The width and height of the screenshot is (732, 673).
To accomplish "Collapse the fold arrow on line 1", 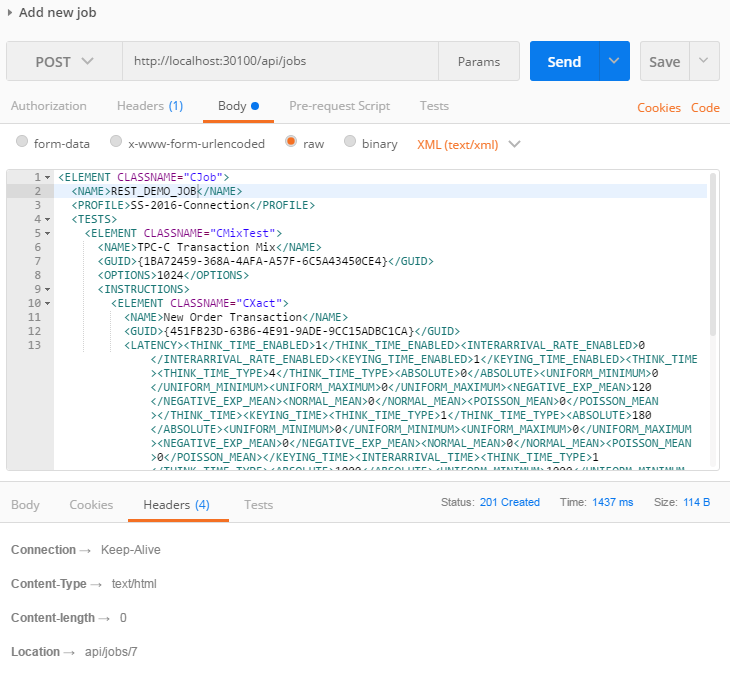I will (48, 177).
